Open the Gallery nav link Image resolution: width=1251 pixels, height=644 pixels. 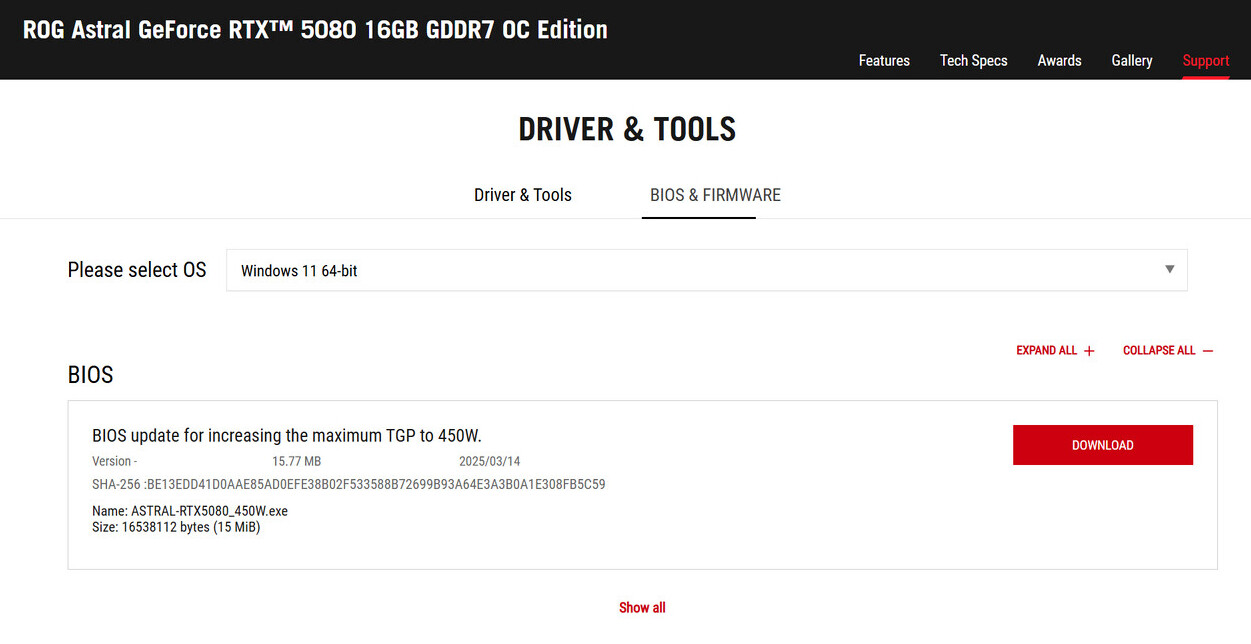(x=1131, y=61)
